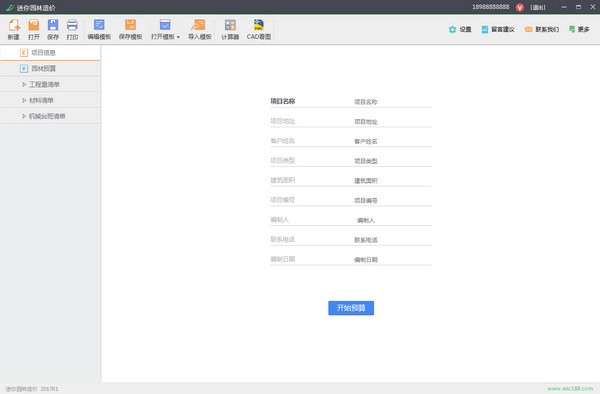This screenshot has width=600, height=394.
Task: Click the account number 18988888888
Action: pyautogui.click(x=491, y=7)
